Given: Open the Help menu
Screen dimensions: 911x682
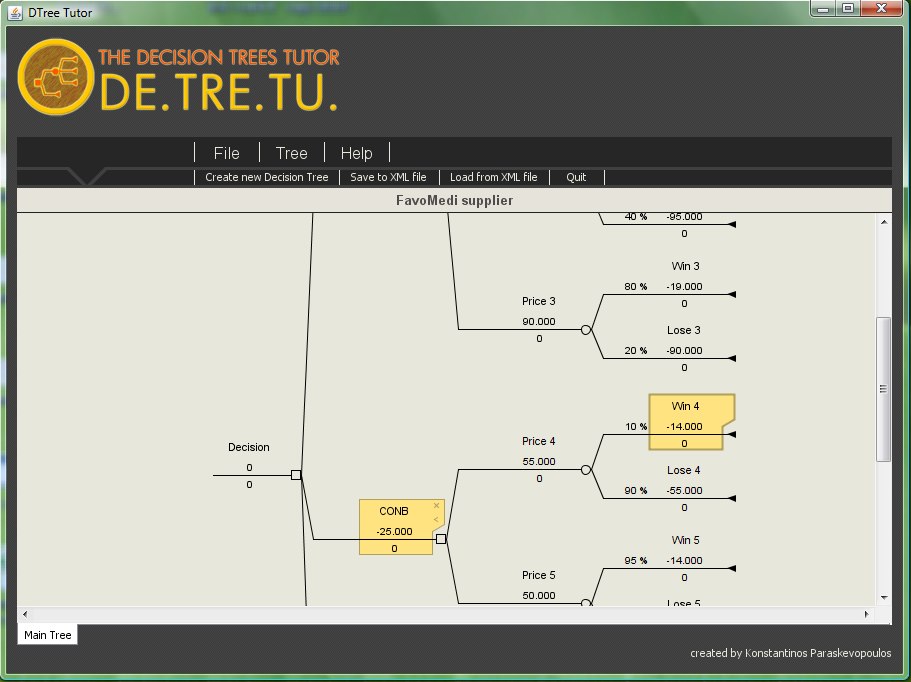Looking at the screenshot, I should tap(356, 153).
